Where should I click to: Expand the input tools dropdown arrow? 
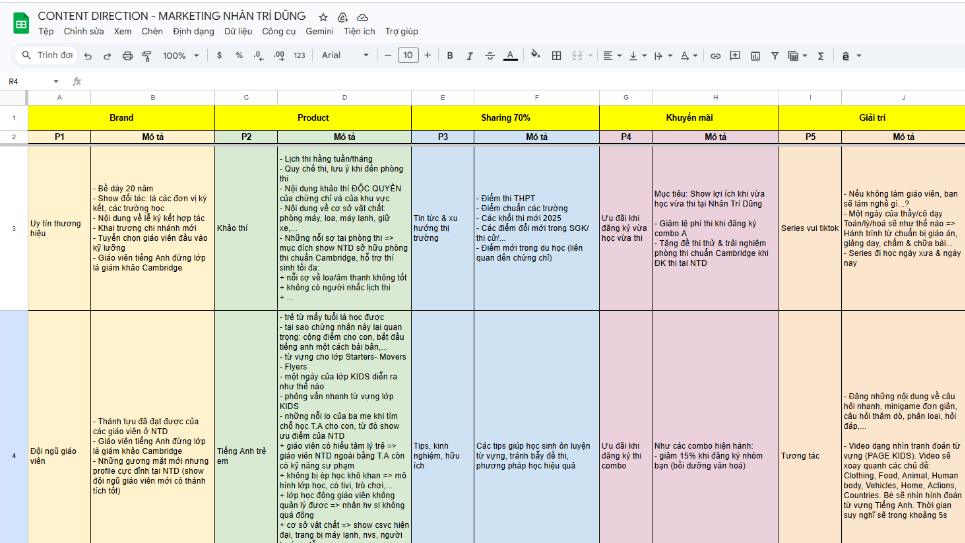pyautogui.click(x=859, y=55)
